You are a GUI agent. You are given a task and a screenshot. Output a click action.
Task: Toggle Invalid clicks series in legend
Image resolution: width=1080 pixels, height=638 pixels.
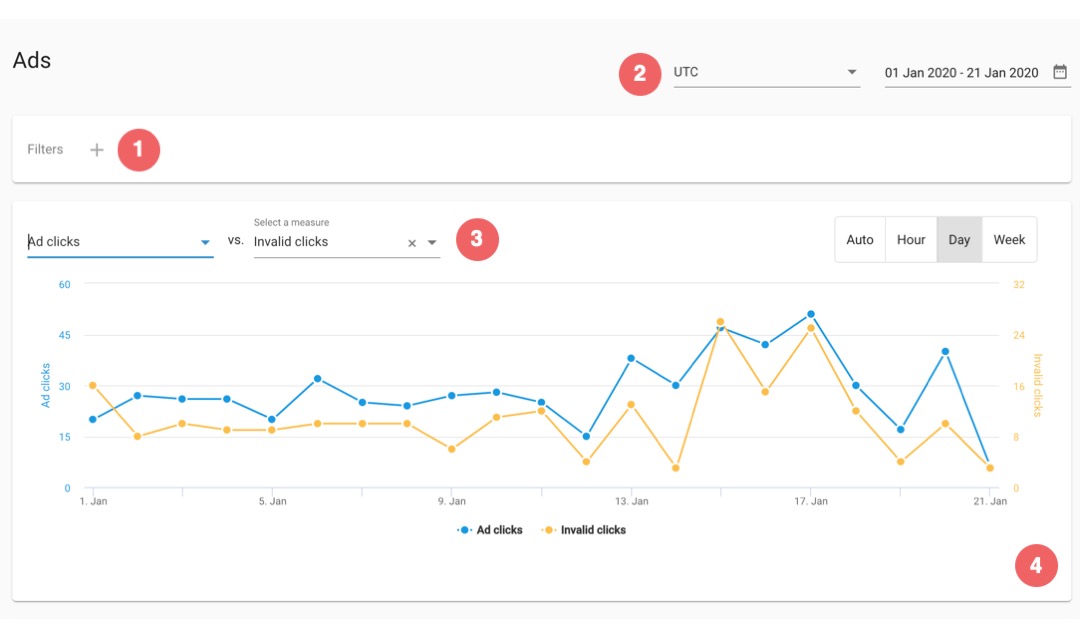pos(583,530)
